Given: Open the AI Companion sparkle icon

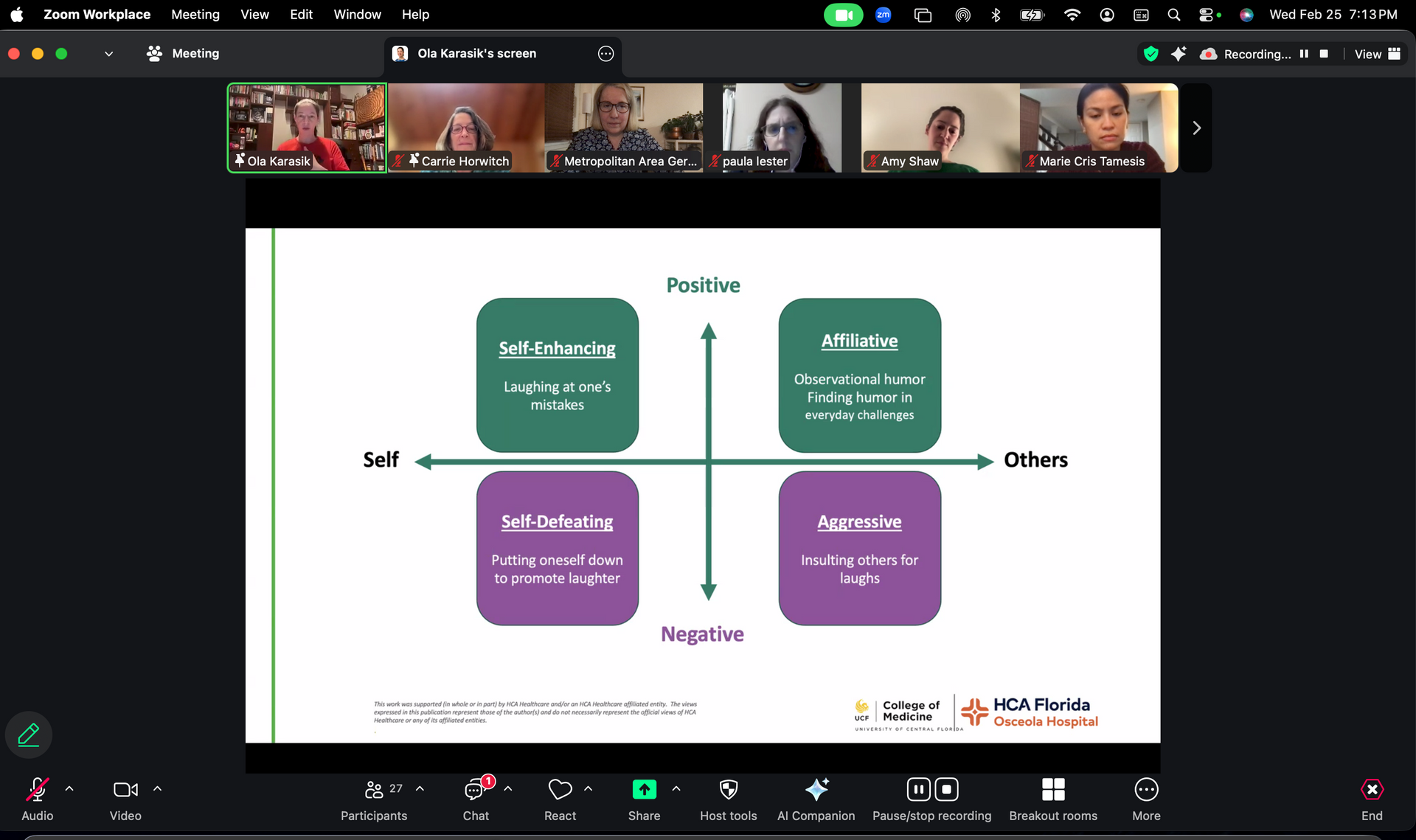Looking at the screenshot, I should point(816,790).
